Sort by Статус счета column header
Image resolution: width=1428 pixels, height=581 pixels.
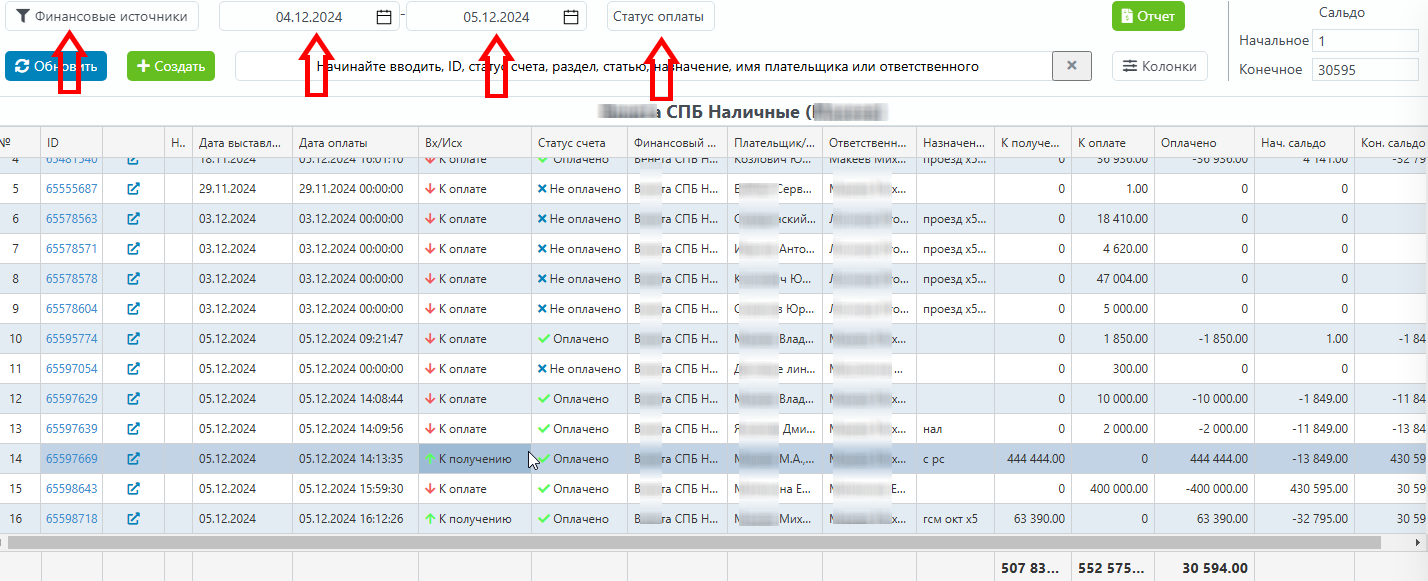[x=578, y=143]
